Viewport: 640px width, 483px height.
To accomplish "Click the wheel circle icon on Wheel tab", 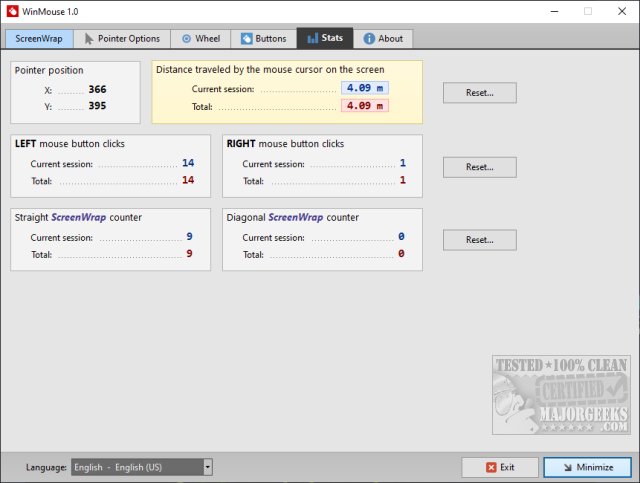I will click(186, 39).
